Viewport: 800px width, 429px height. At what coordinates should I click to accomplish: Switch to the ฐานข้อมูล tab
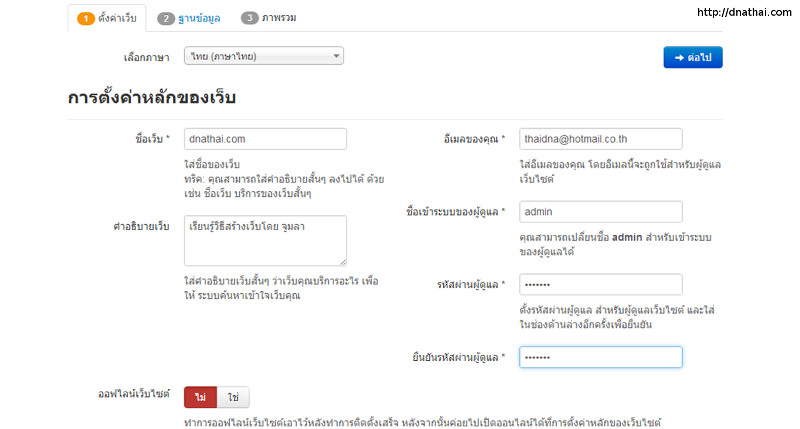tap(195, 18)
